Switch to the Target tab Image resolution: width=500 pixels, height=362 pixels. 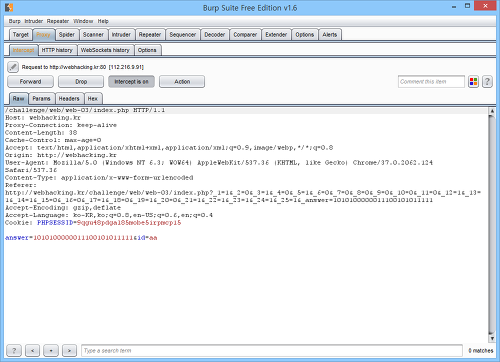click(x=21, y=35)
